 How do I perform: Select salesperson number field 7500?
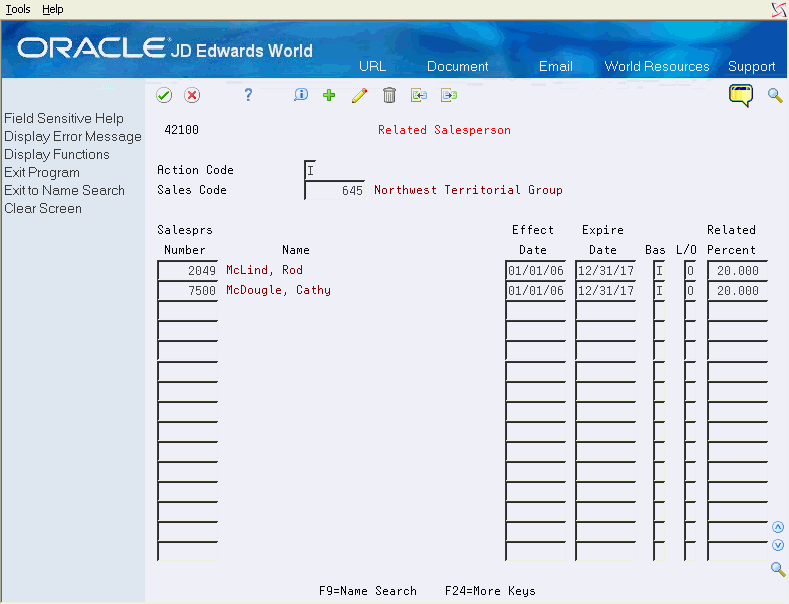(187, 290)
